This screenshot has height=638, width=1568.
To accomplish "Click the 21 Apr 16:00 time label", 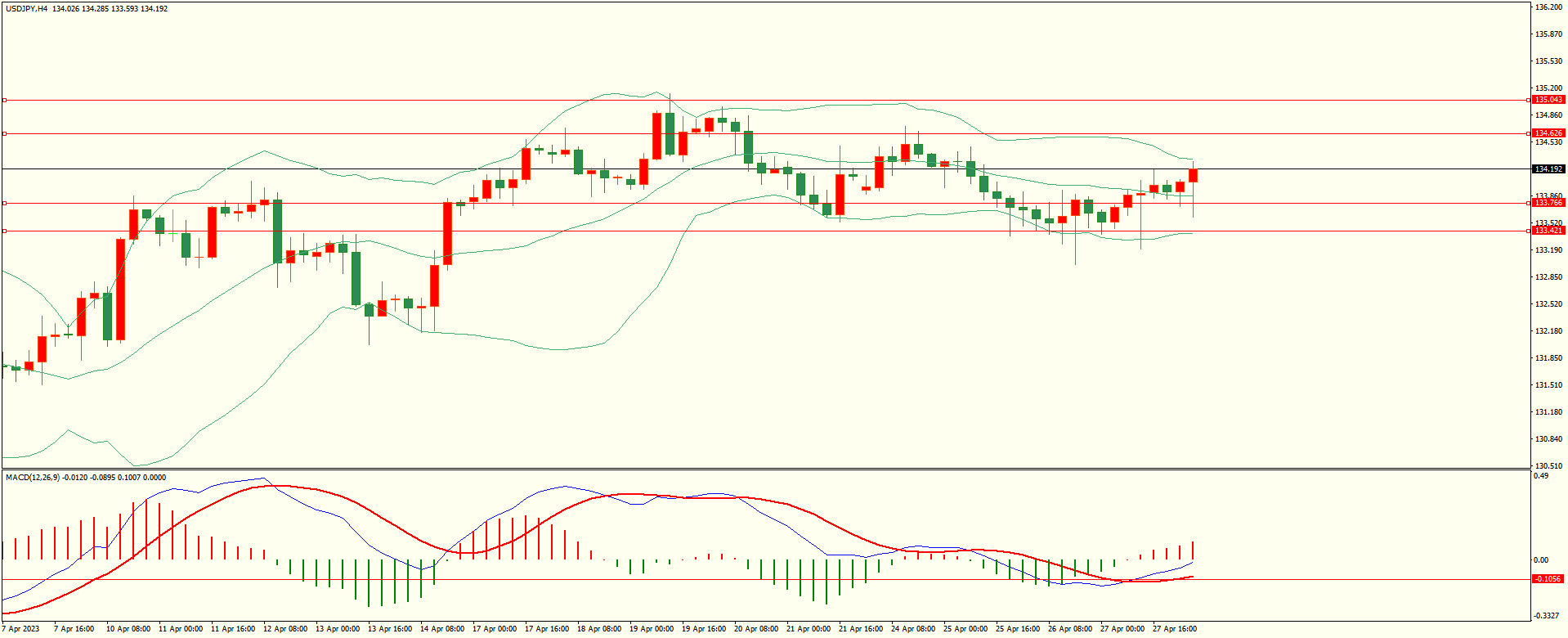I will (x=861, y=629).
